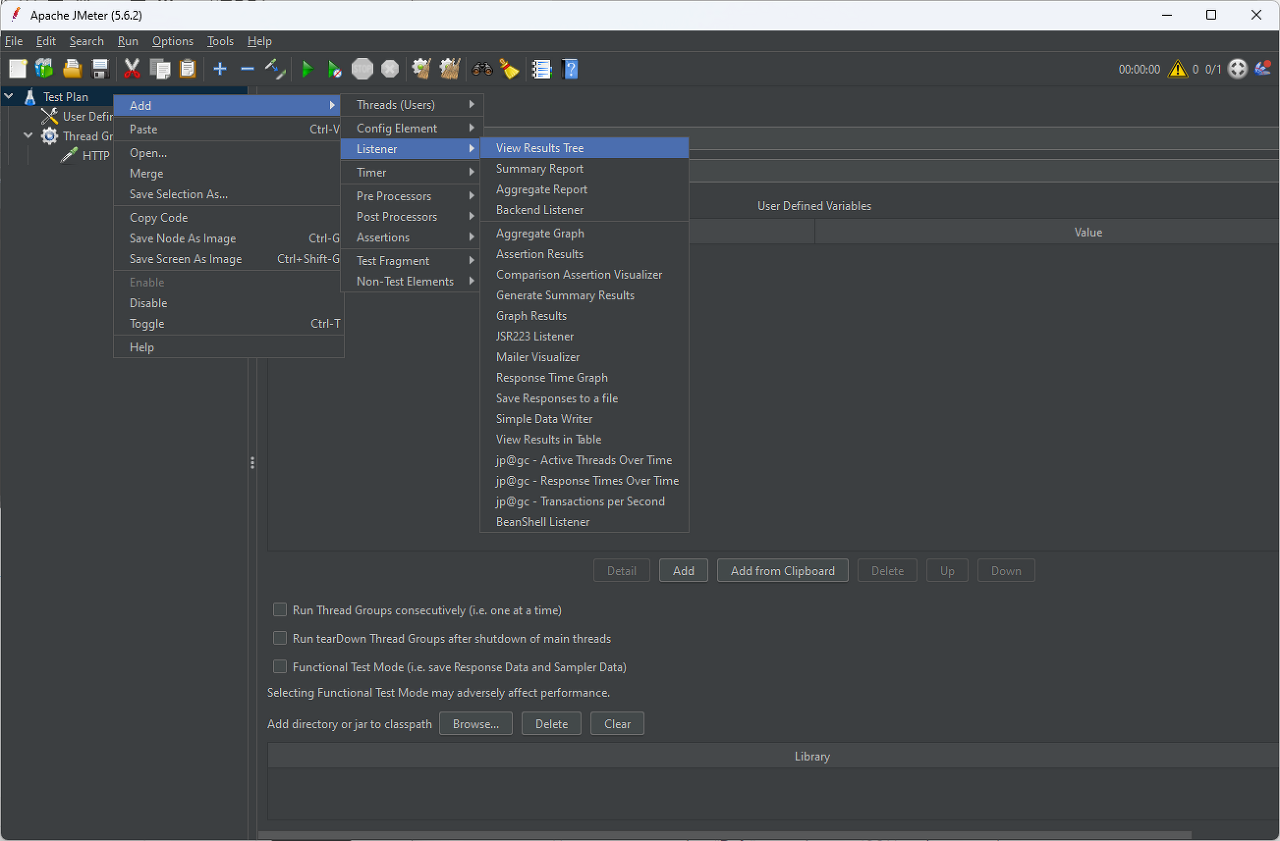
Task: Click the Clear broom-with-gear icon
Action: tap(422, 69)
